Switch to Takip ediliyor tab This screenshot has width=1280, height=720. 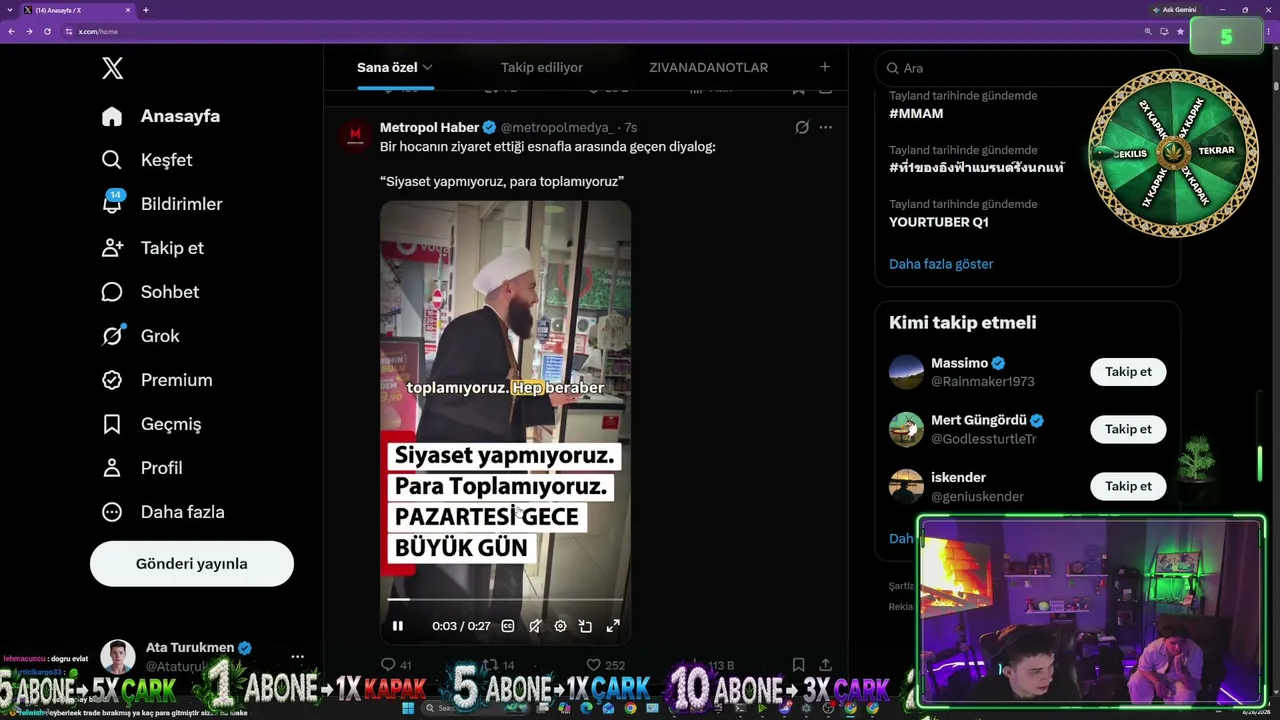pos(542,67)
